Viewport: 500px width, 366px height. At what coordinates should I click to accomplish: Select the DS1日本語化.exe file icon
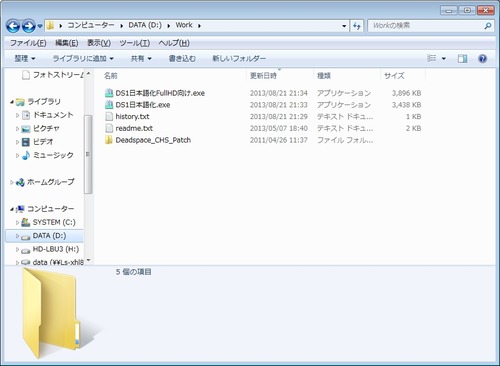109,105
